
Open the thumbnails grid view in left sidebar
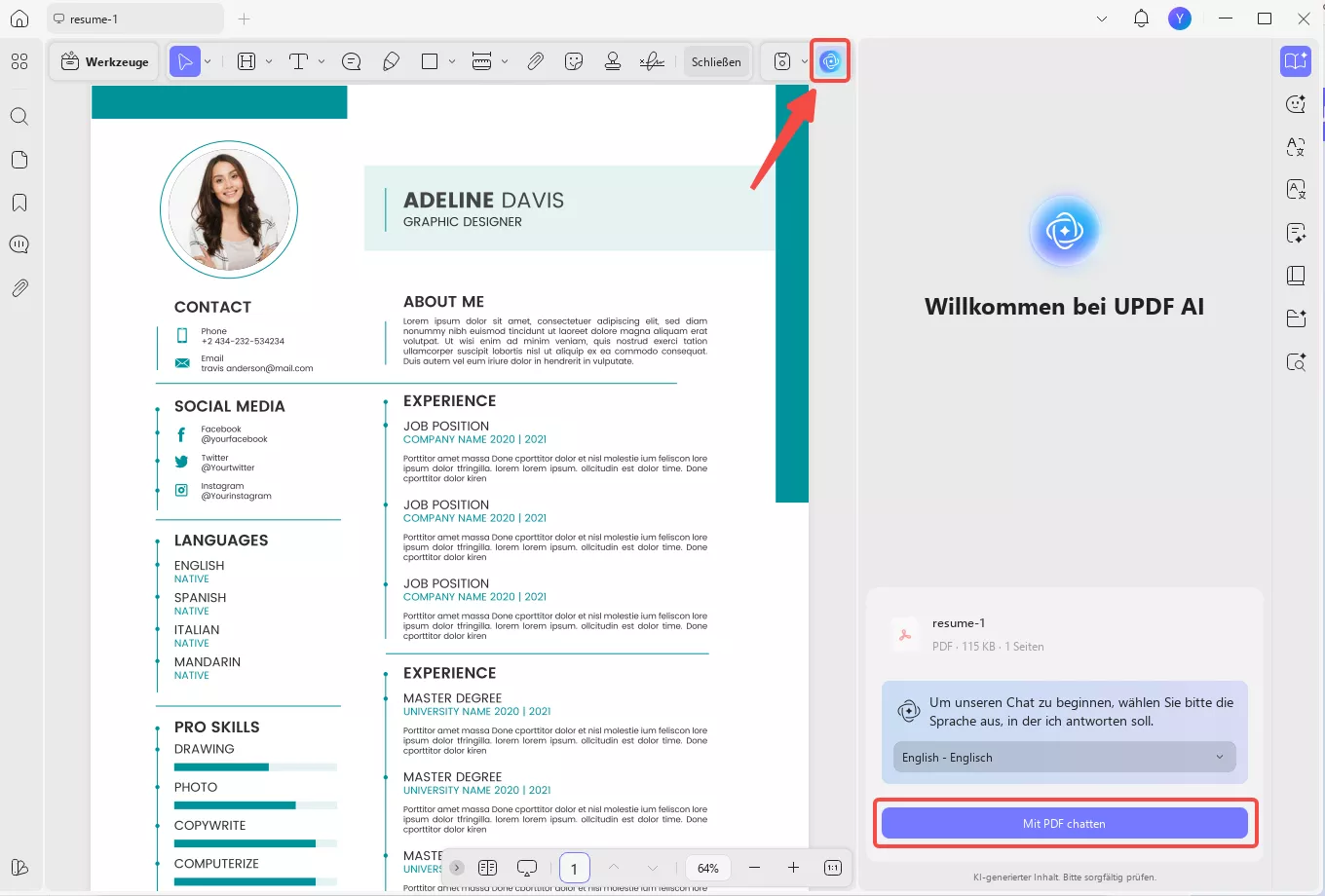(x=19, y=61)
